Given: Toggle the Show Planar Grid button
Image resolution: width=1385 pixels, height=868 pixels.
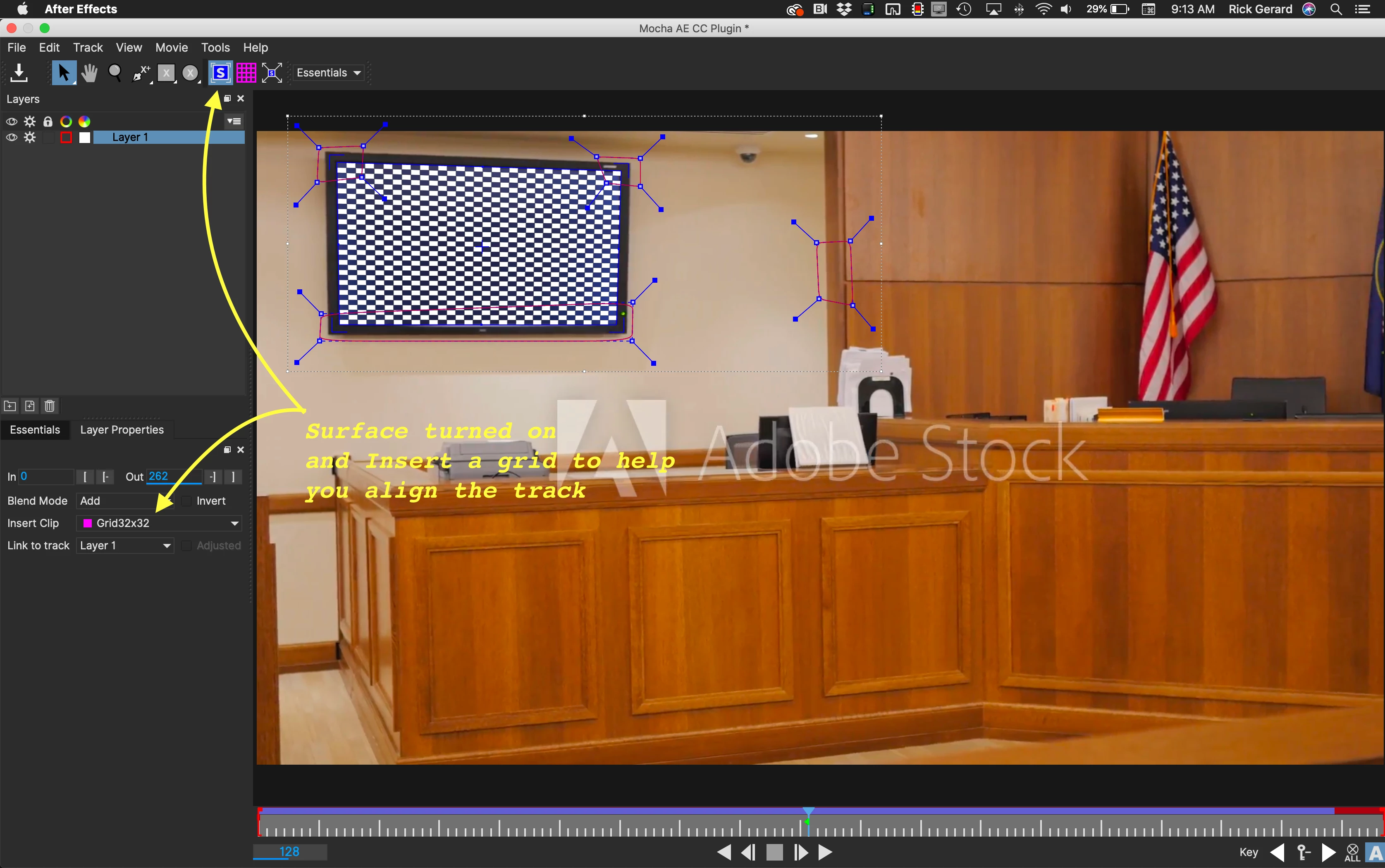Looking at the screenshot, I should pos(246,73).
